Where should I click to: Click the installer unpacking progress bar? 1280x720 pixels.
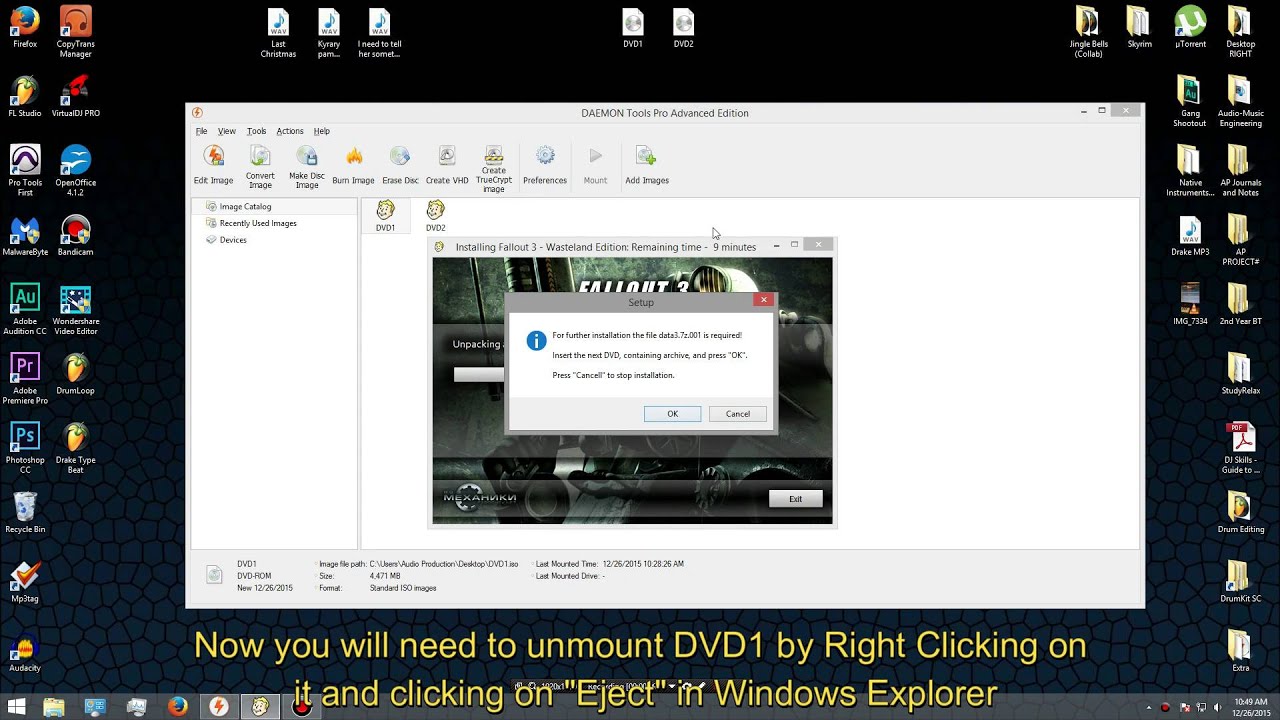pyautogui.click(x=480, y=375)
